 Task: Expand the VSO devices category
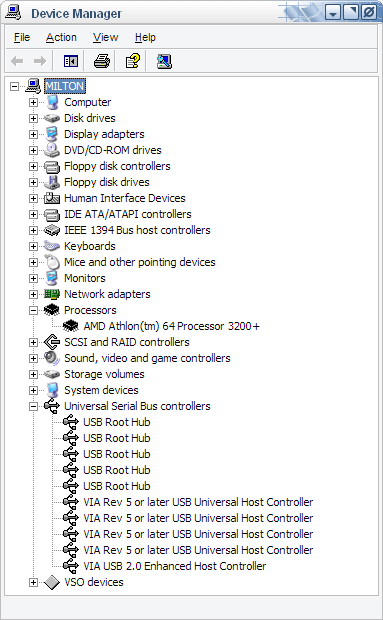pos(34,582)
